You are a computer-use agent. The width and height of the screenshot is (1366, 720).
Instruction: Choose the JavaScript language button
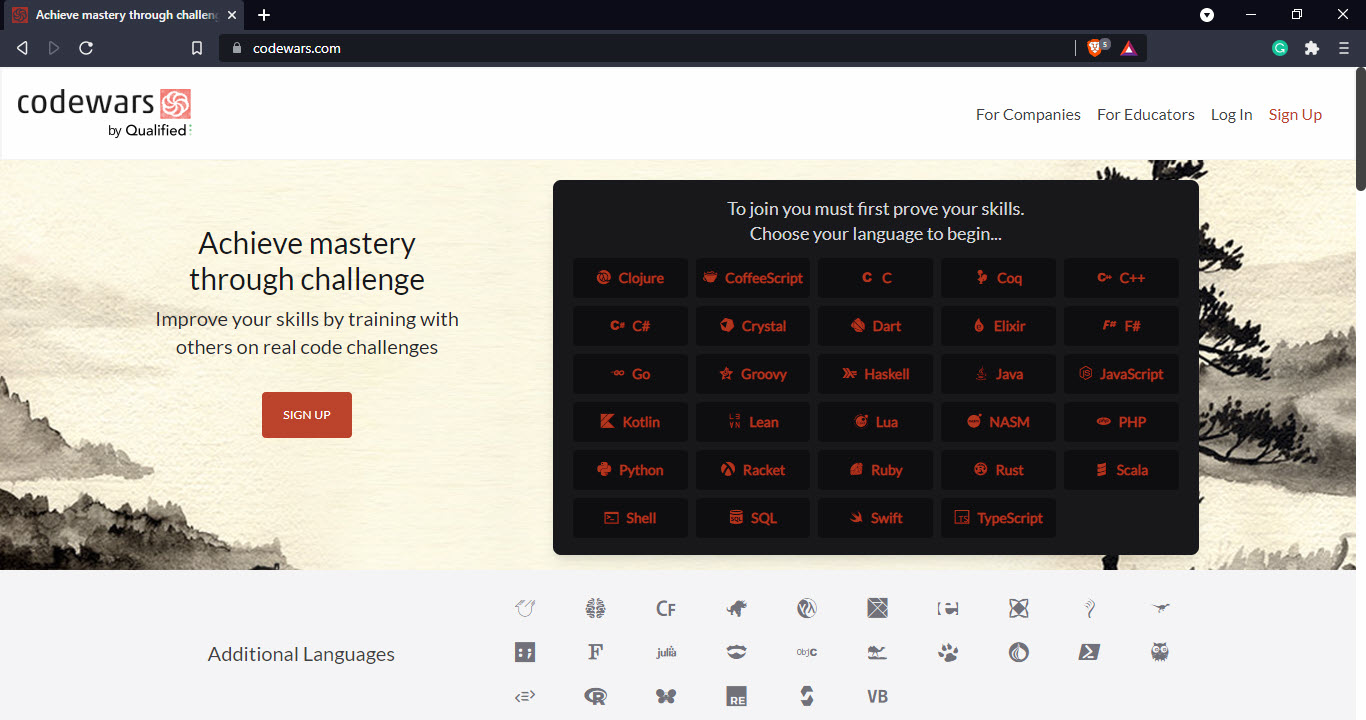1121,374
